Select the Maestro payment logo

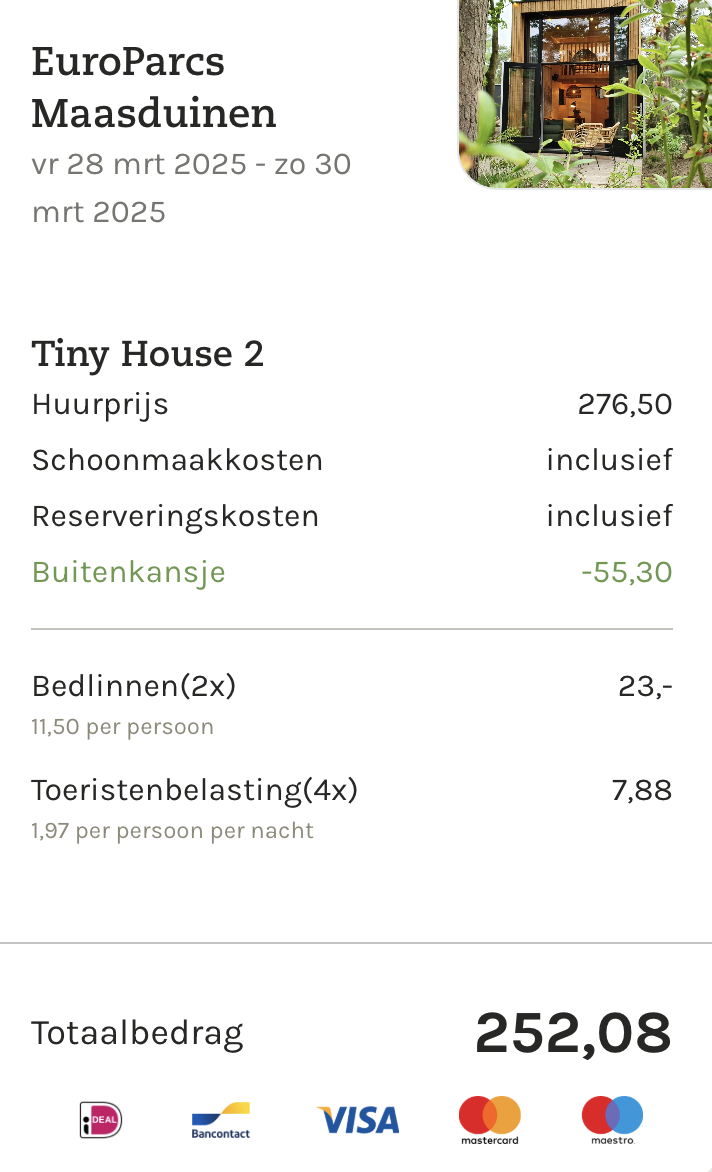click(x=613, y=1120)
